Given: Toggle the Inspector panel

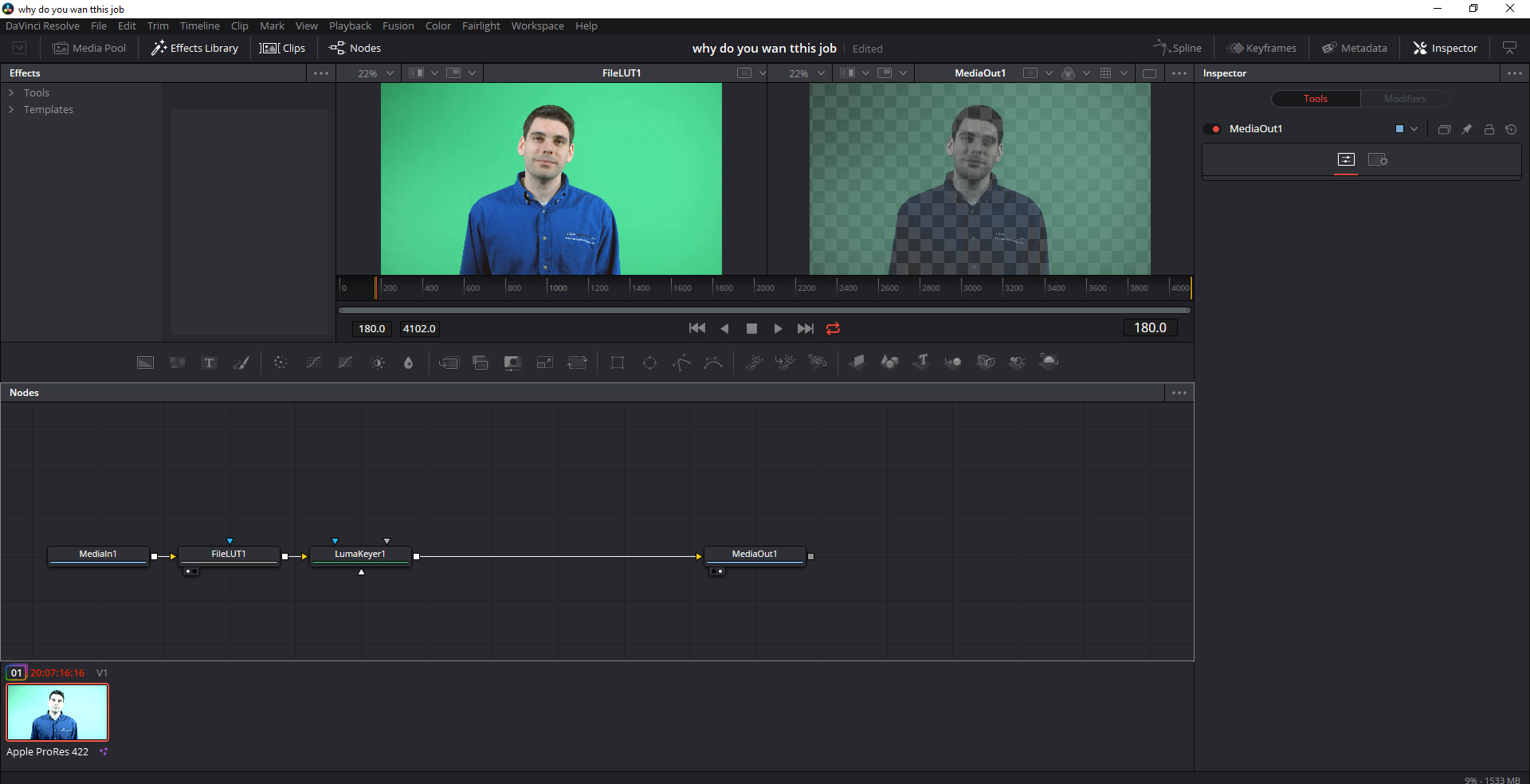Looking at the screenshot, I should click(x=1446, y=48).
